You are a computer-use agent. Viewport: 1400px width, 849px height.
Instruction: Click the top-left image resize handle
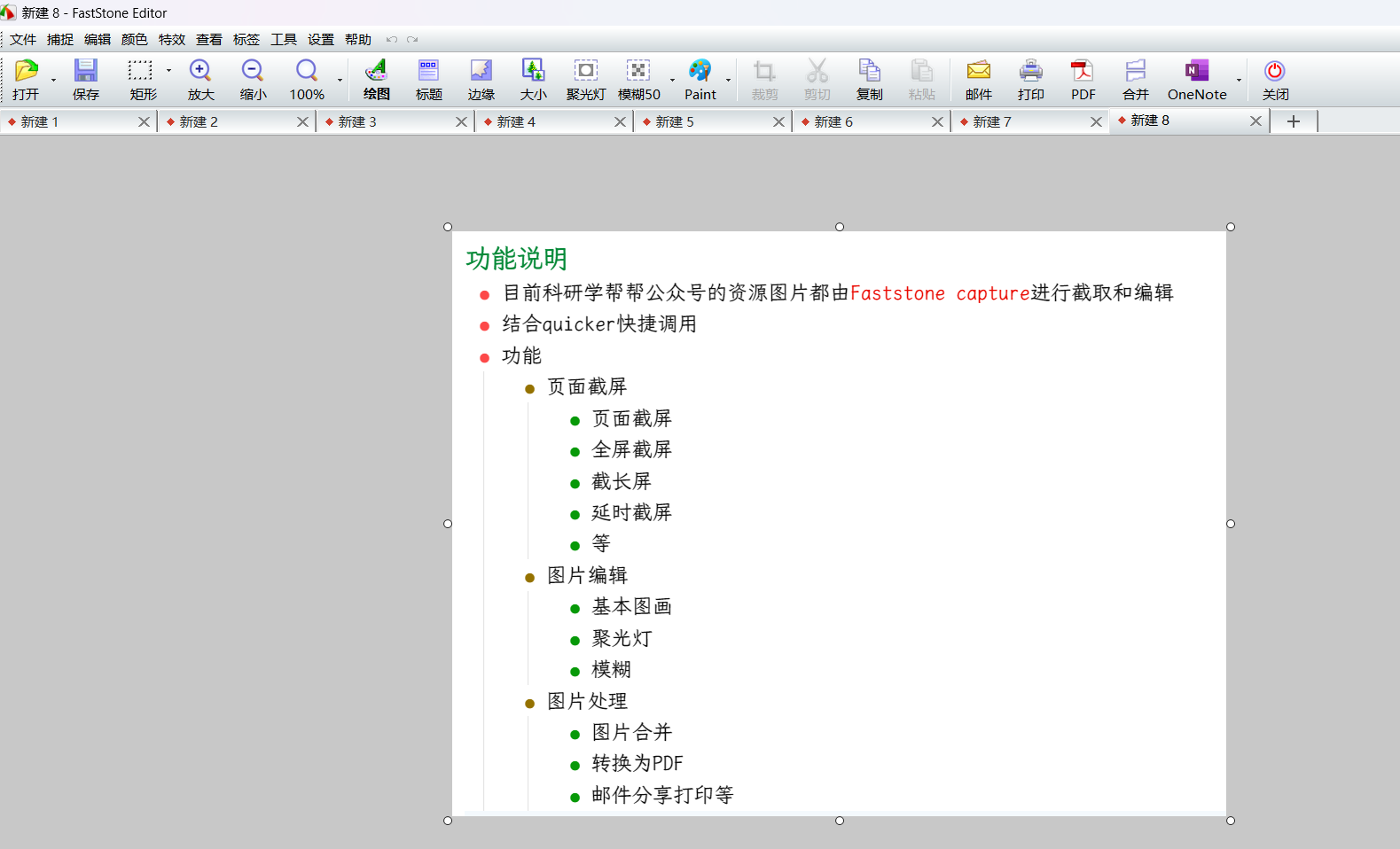tap(448, 227)
